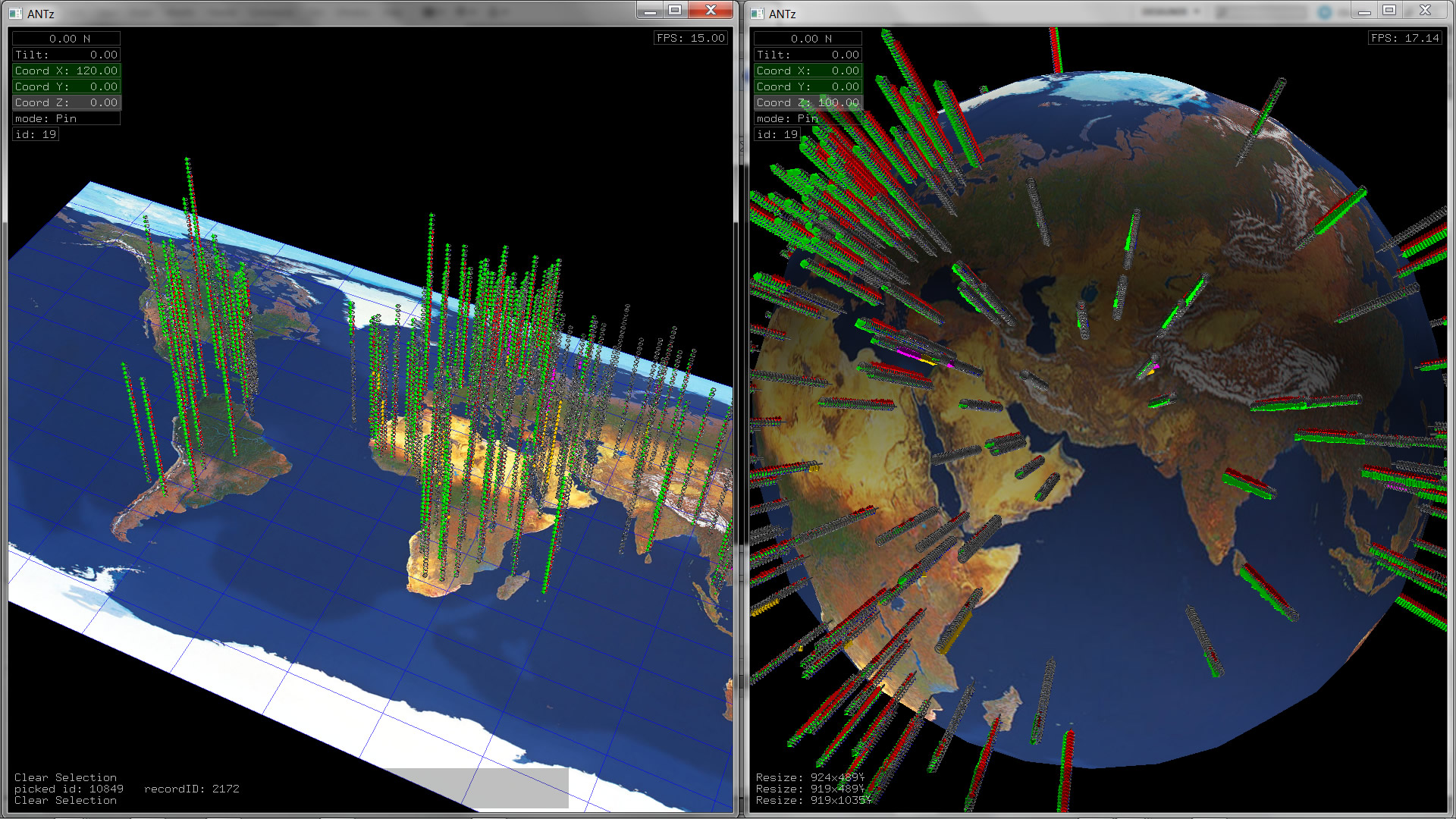The width and height of the screenshot is (1456, 819).
Task: Minimize the left ANTz window
Action: [x=650, y=11]
